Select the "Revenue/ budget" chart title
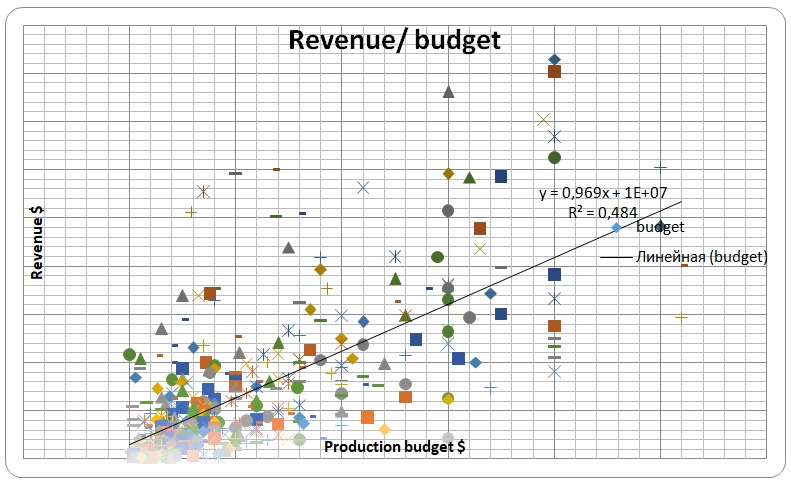 (x=394, y=40)
